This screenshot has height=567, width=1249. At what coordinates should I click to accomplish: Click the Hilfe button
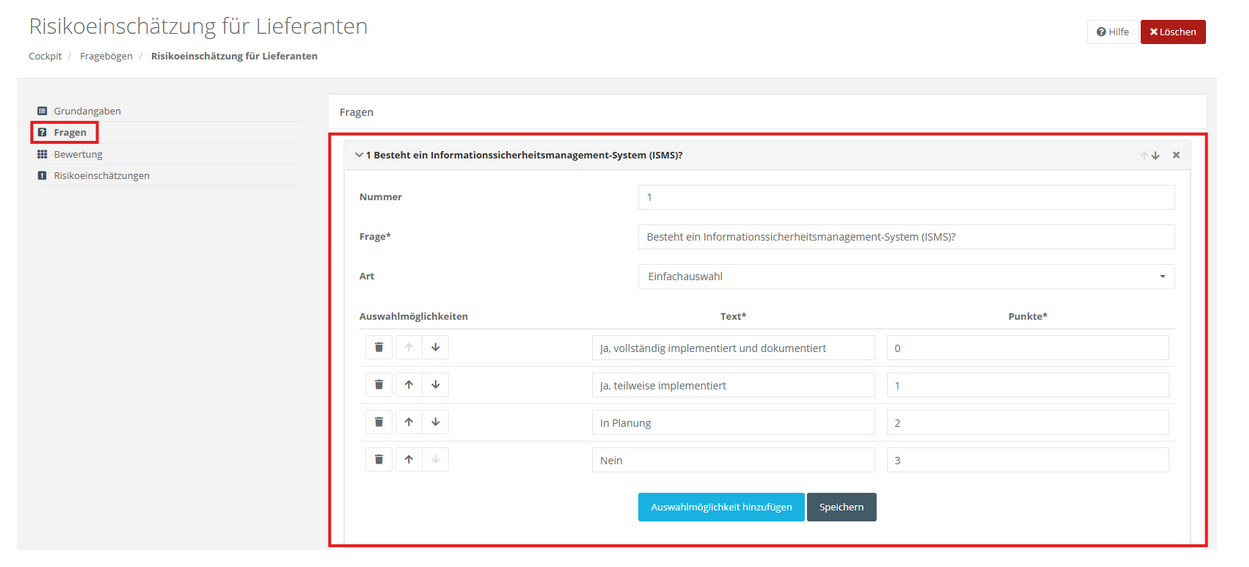pyautogui.click(x=1112, y=32)
